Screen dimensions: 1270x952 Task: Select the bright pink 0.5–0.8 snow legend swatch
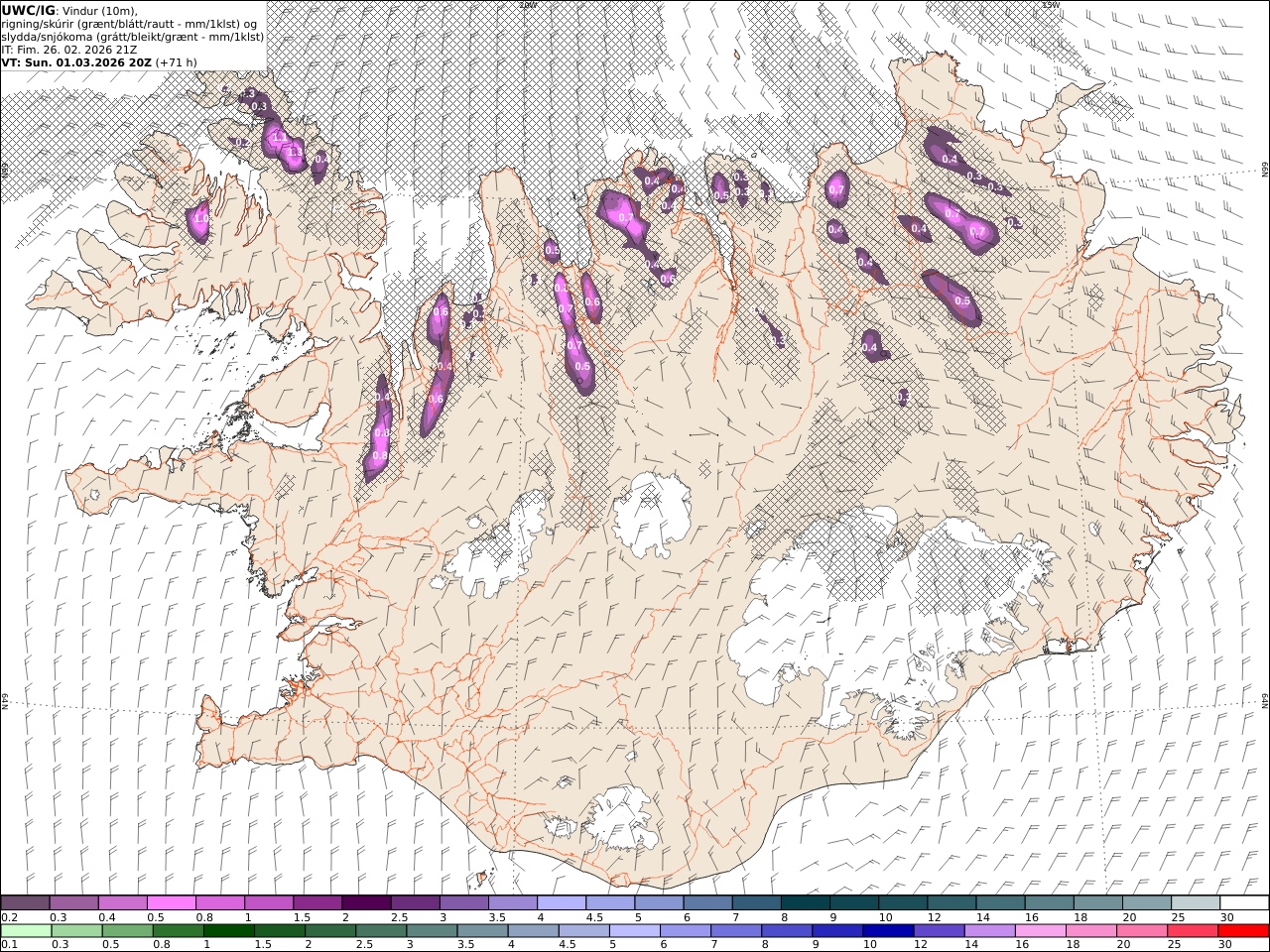click(x=172, y=903)
